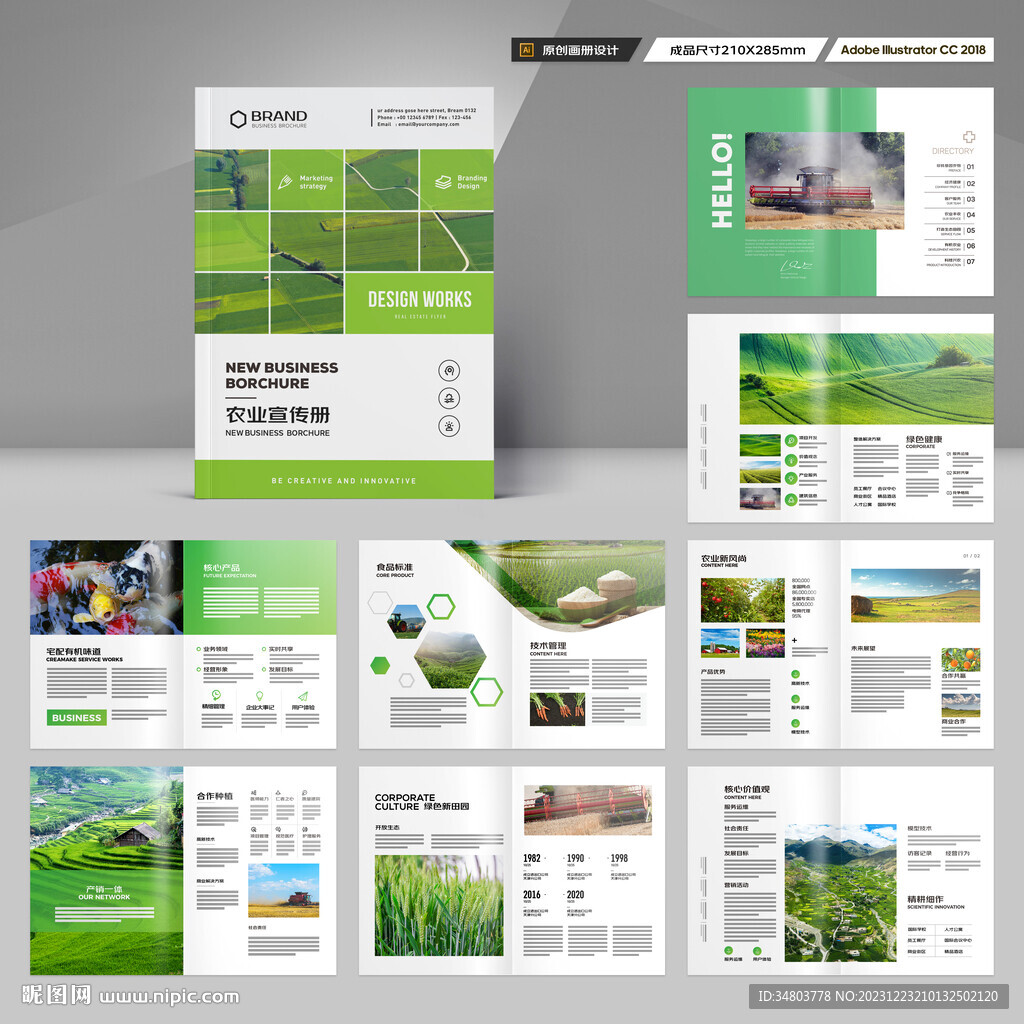The height and width of the screenshot is (1024, 1024).
Task: Click the Adobe Illustrator CC 2018 label
Action: pos(912,50)
